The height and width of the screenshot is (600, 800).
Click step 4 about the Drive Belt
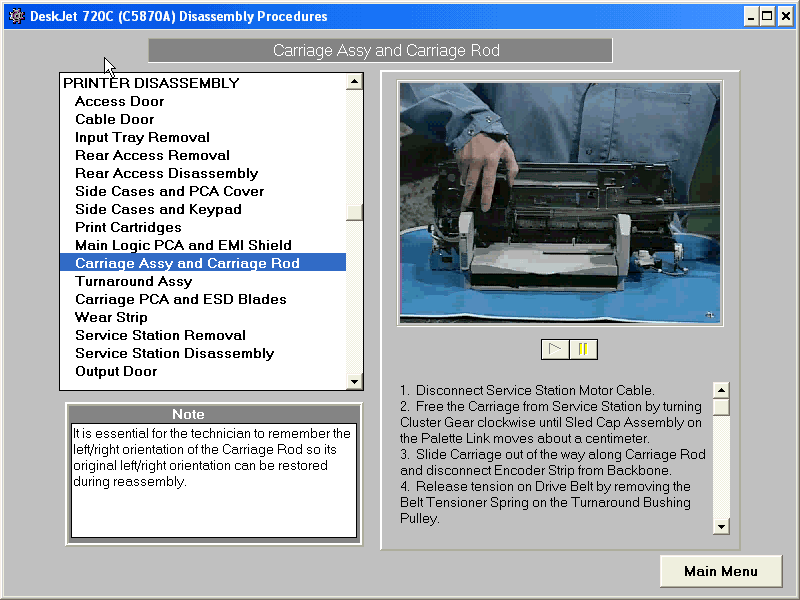coord(545,503)
